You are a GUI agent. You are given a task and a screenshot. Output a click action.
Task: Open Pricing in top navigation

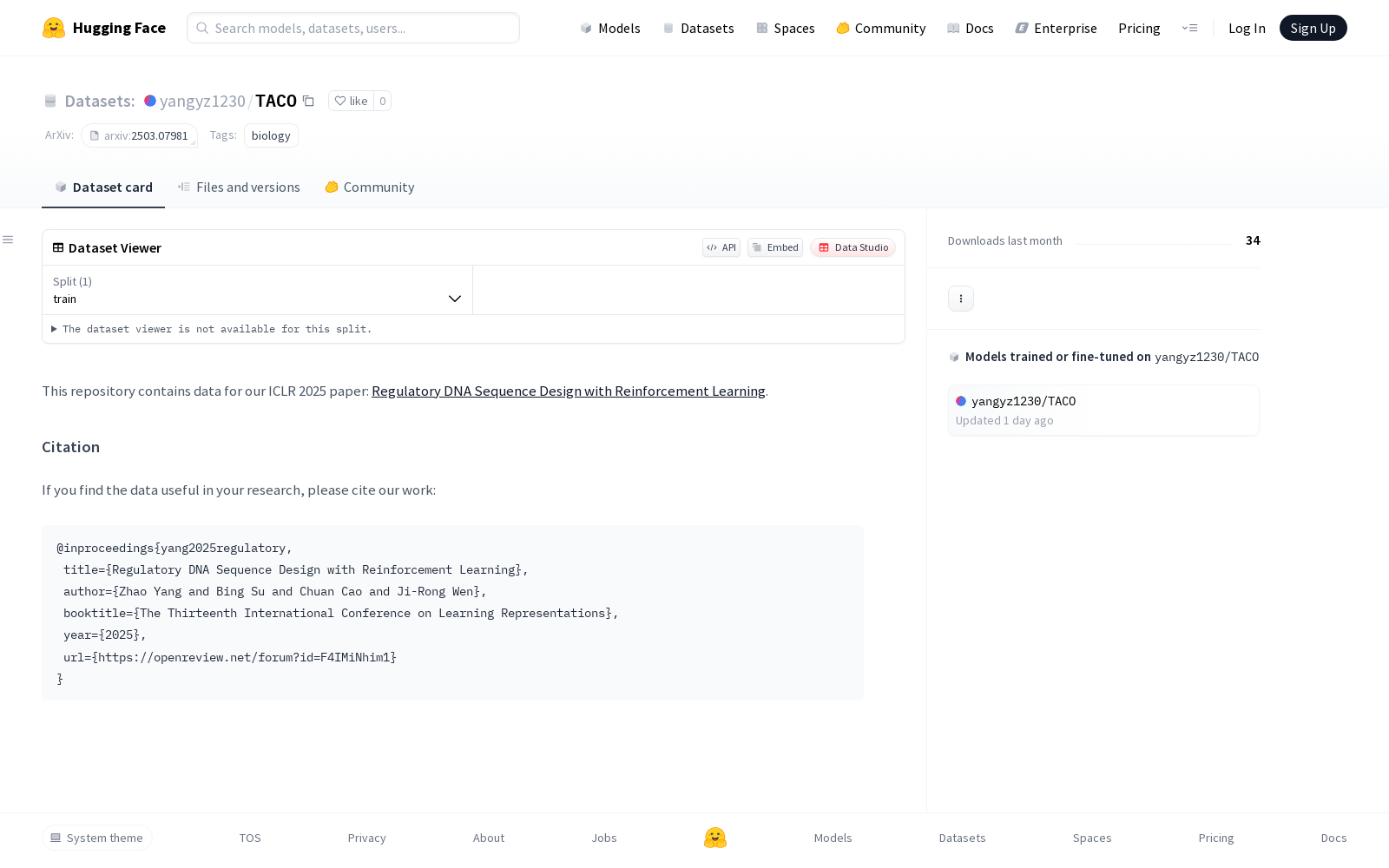[1139, 28]
